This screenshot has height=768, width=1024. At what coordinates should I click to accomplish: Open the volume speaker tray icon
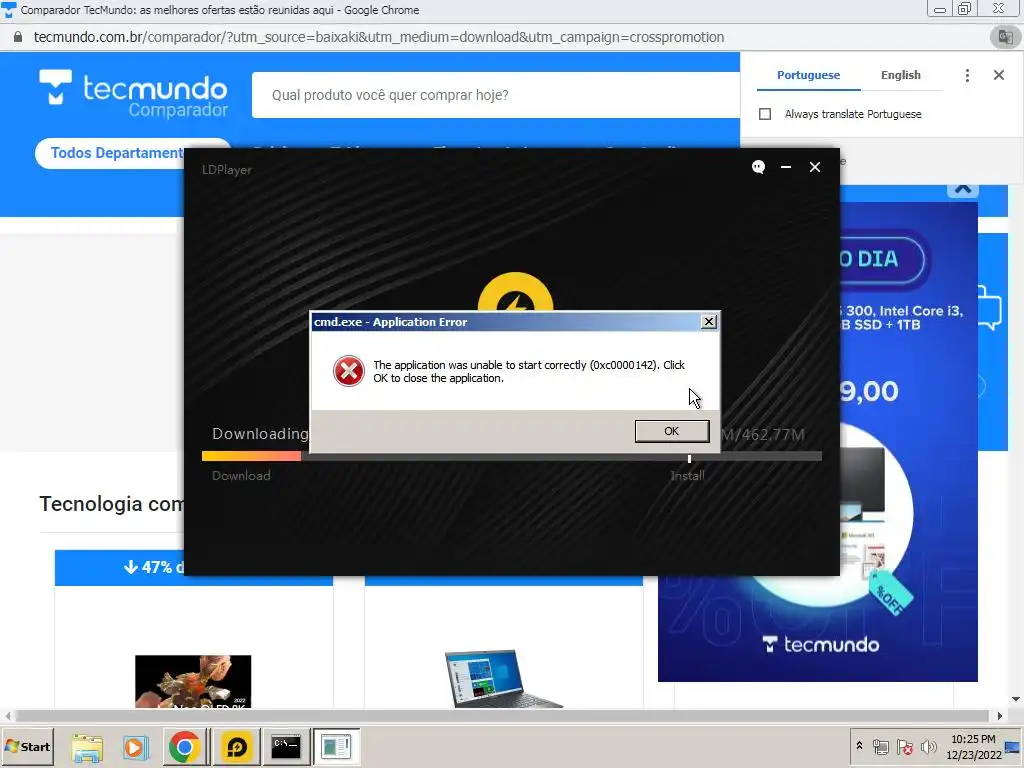(928, 747)
